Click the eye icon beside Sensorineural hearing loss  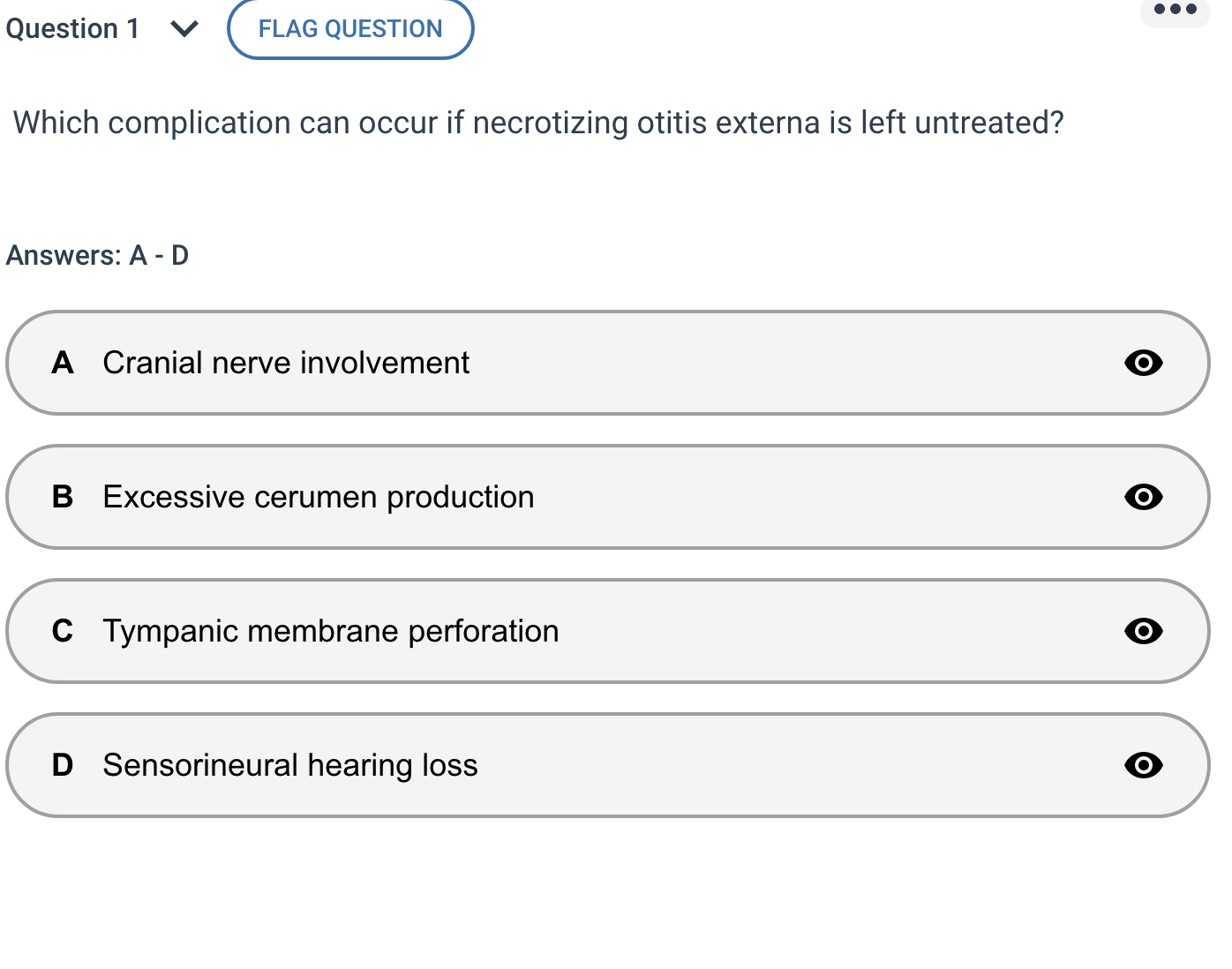tap(1143, 765)
